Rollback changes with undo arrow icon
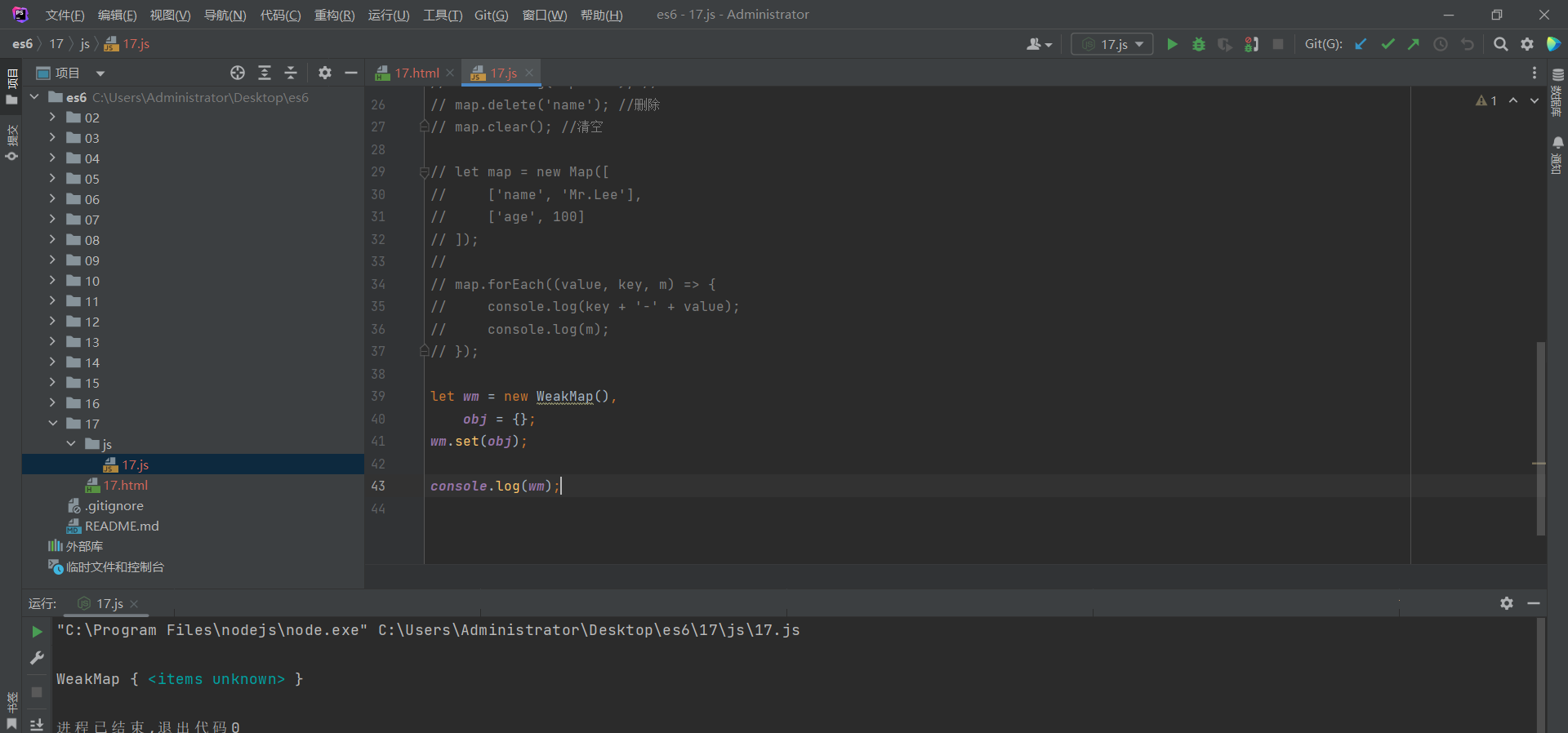The width and height of the screenshot is (1568, 733). 1468,44
